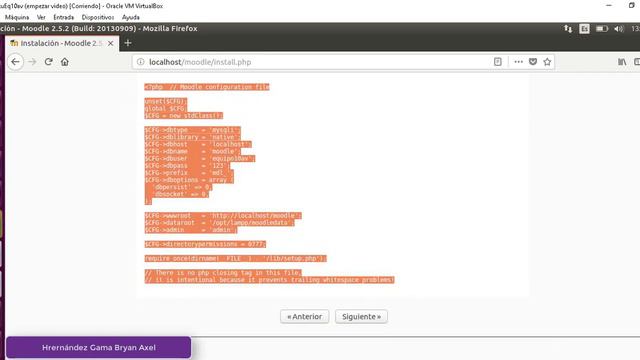Click the $CFG->dbhost localhost line
The width and height of the screenshot is (640, 360).
point(198,144)
